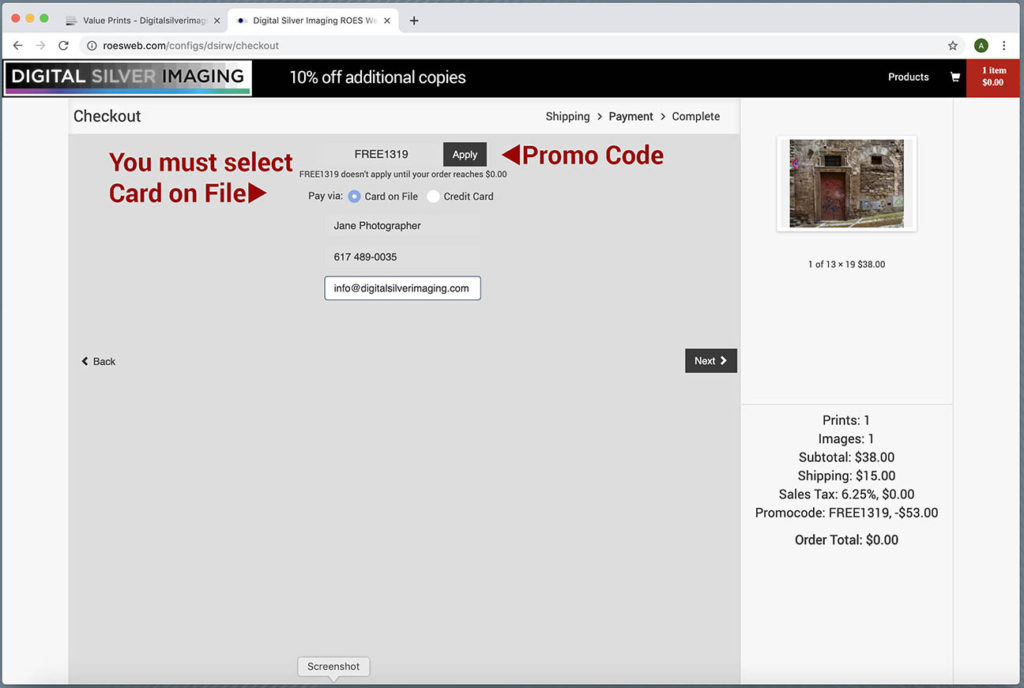Open the stone doorway print thumbnail
The image size is (1024, 688).
(846, 183)
